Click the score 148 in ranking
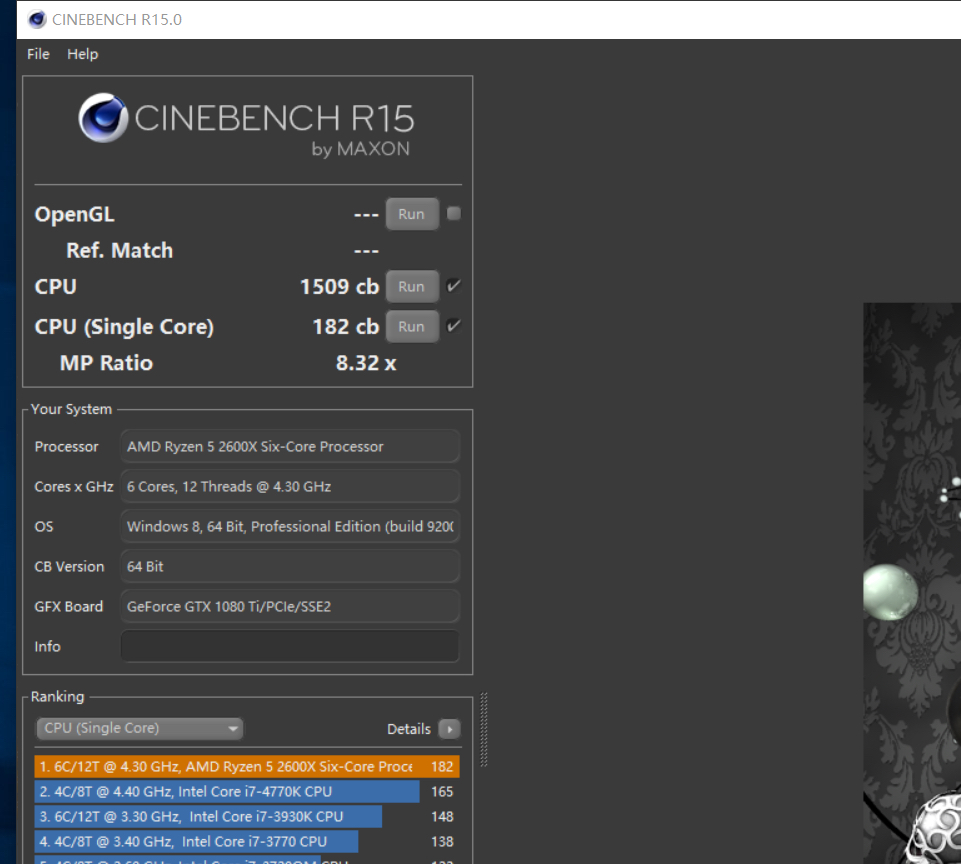The width and height of the screenshot is (961, 864). coord(442,817)
